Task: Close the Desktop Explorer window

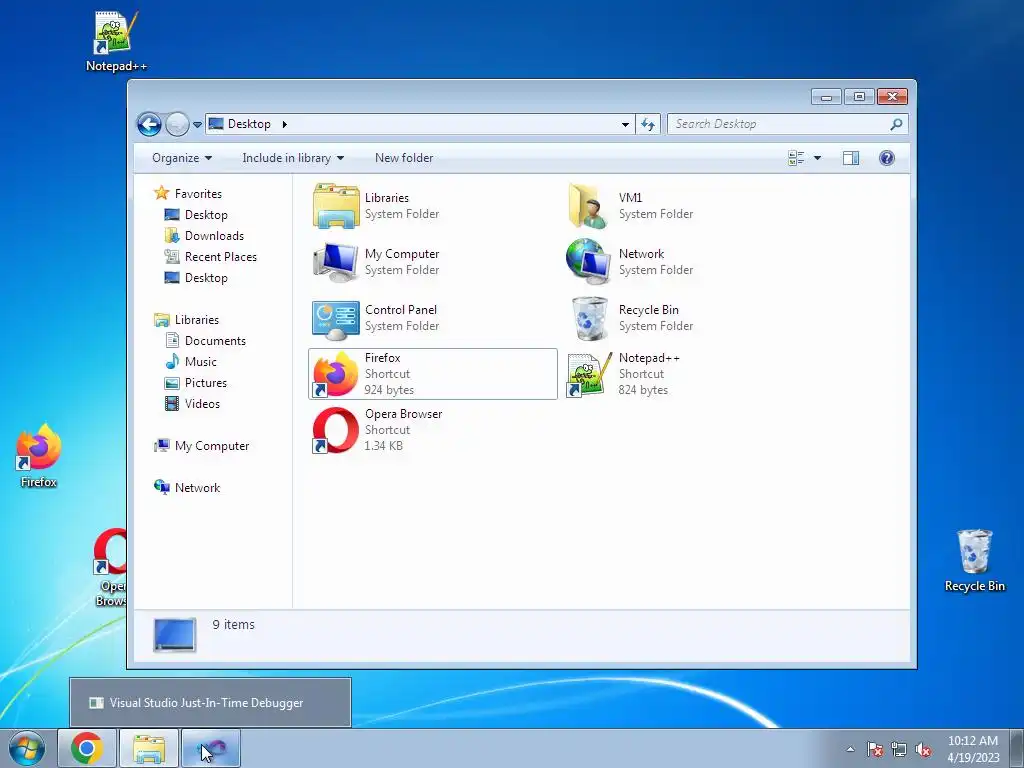Action: (893, 97)
